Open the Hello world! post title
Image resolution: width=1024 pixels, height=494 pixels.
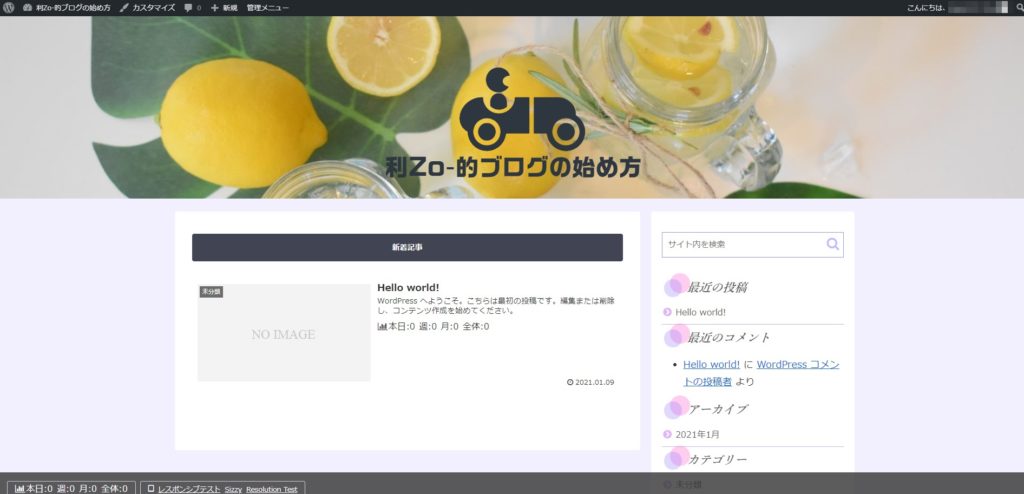click(x=408, y=288)
